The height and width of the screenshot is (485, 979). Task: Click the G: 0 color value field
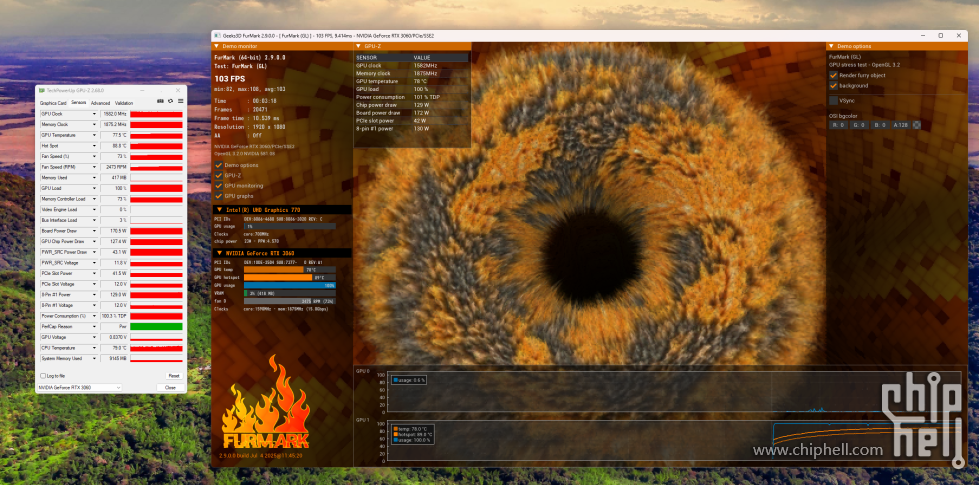tap(859, 125)
